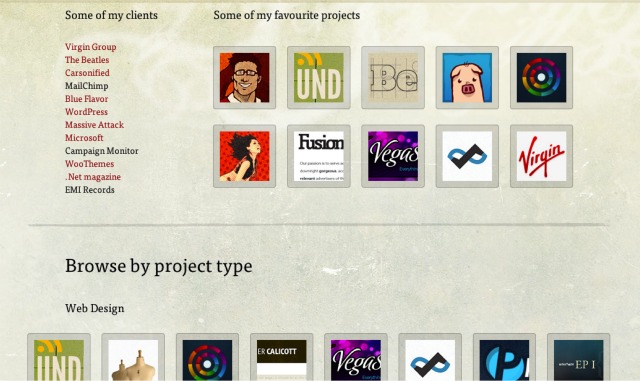Open the mannequin busts Web Design thumbnail
This screenshot has width=640, height=381.
coord(133,357)
